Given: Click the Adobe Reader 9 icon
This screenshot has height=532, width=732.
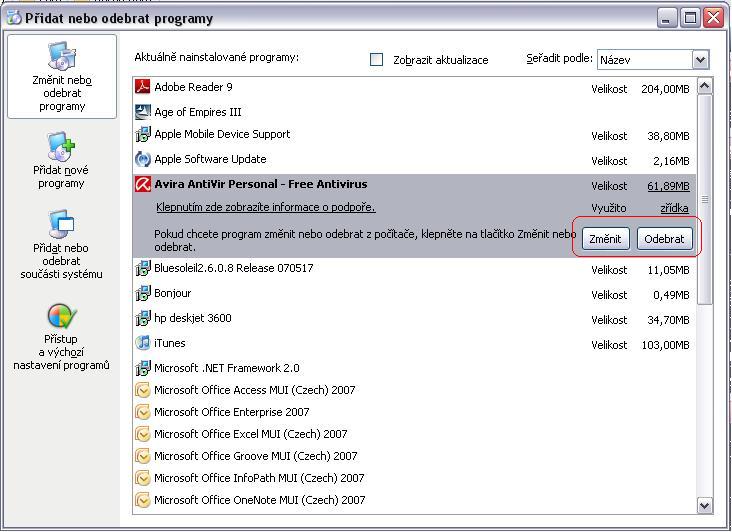Looking at the screenshot, I should [143, 87].
